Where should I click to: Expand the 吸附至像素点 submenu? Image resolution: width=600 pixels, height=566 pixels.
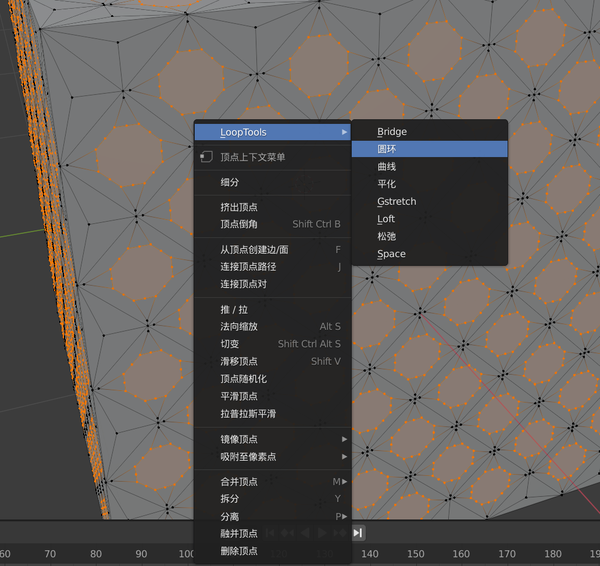click(x=272, y=457)
